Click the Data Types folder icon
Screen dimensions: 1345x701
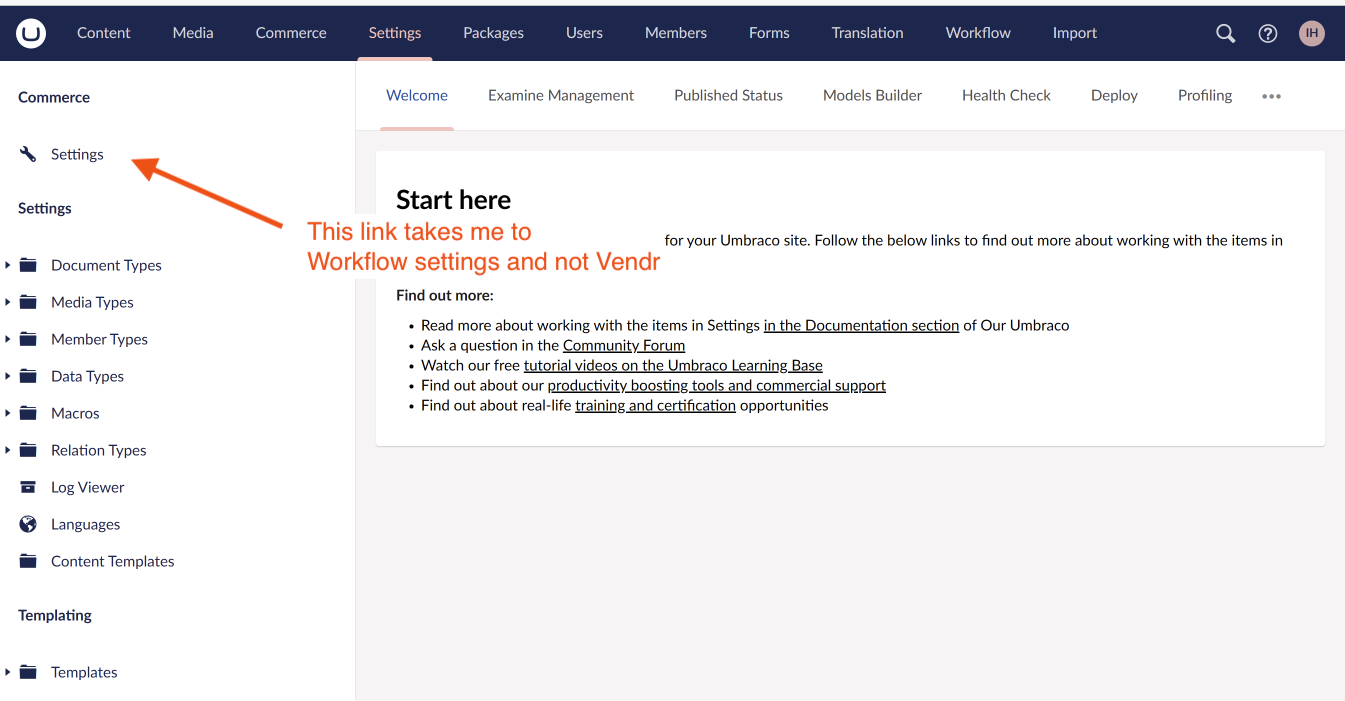click(28, 376)
